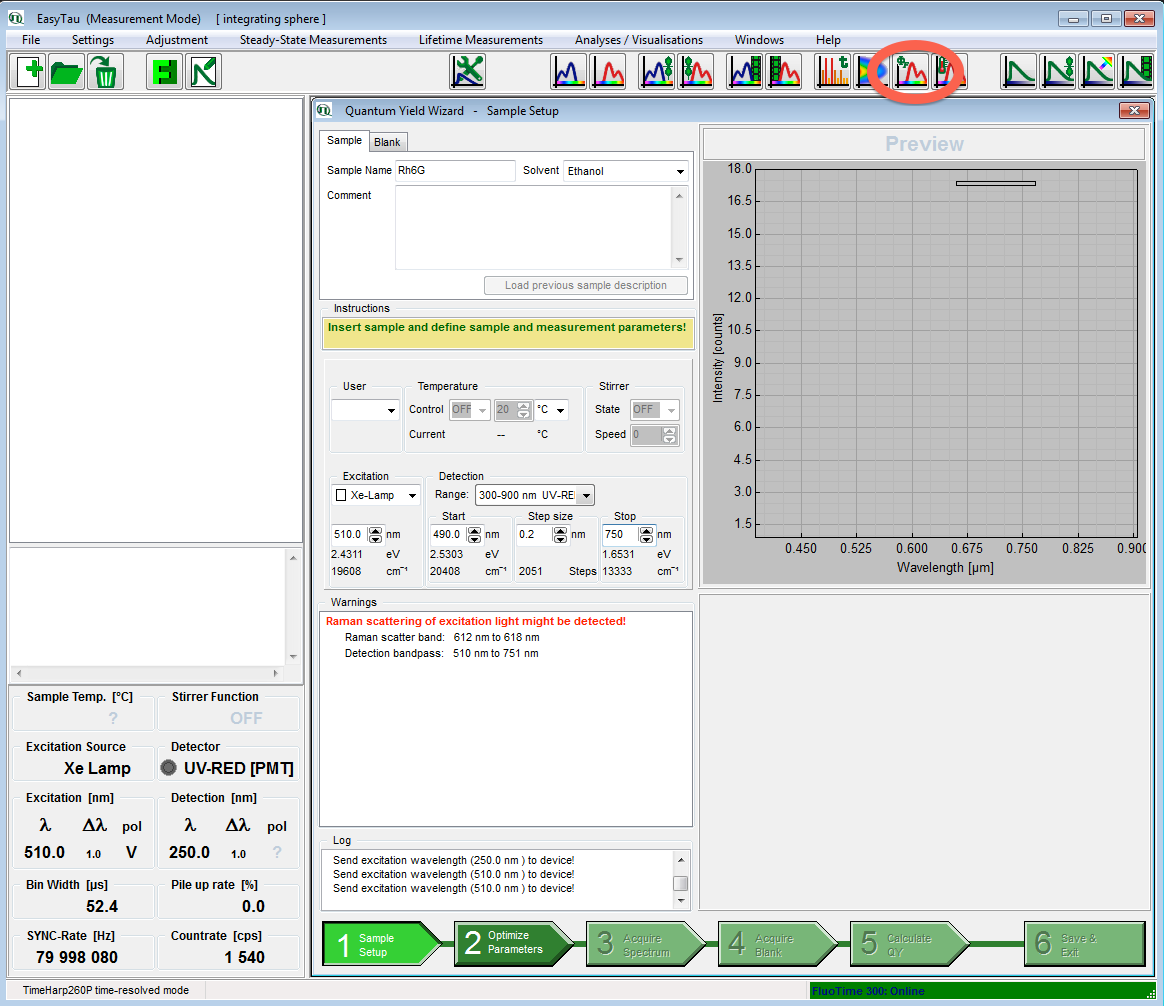Open the green folder icon in toolbar
1164x1006 pixels.
pyautogui.click(x=67, y=72)
